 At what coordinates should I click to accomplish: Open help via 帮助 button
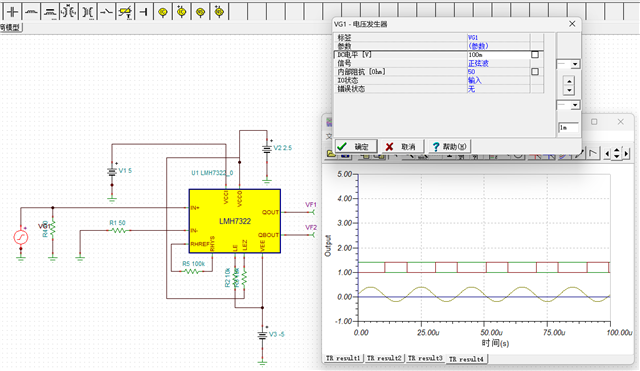point(449,147)
